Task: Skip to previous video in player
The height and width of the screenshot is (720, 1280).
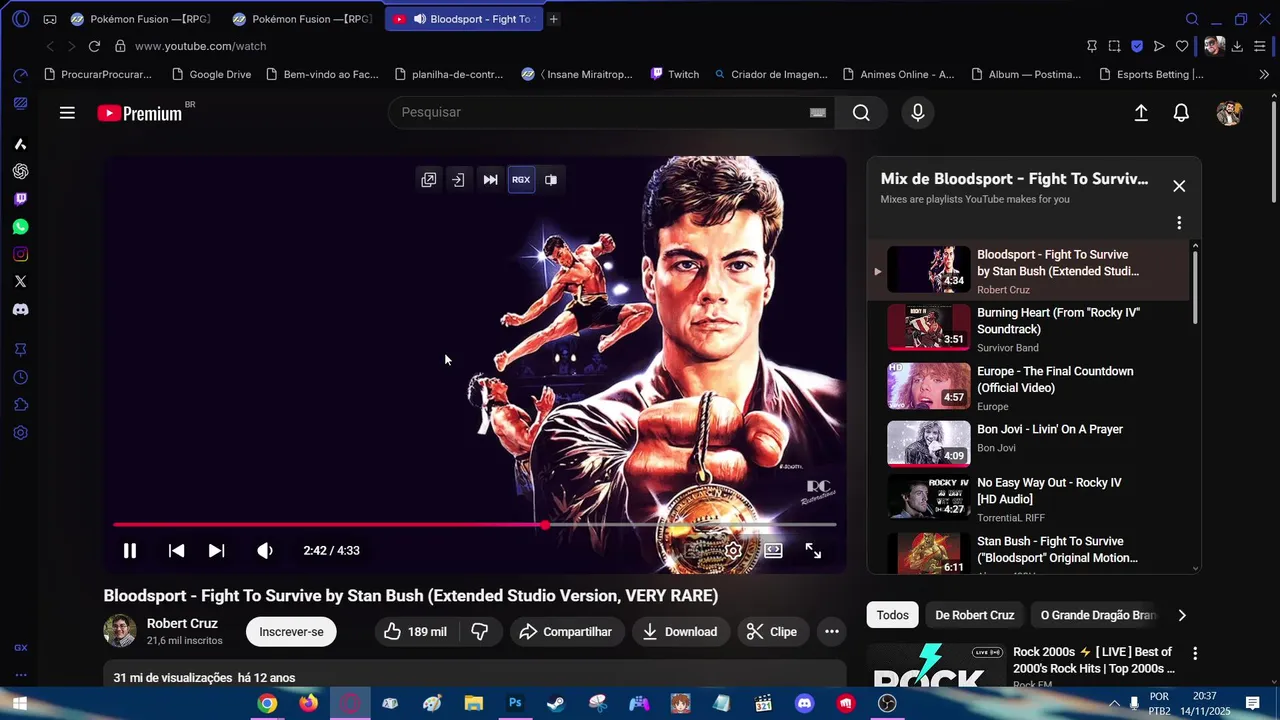Action: (176, 550)
